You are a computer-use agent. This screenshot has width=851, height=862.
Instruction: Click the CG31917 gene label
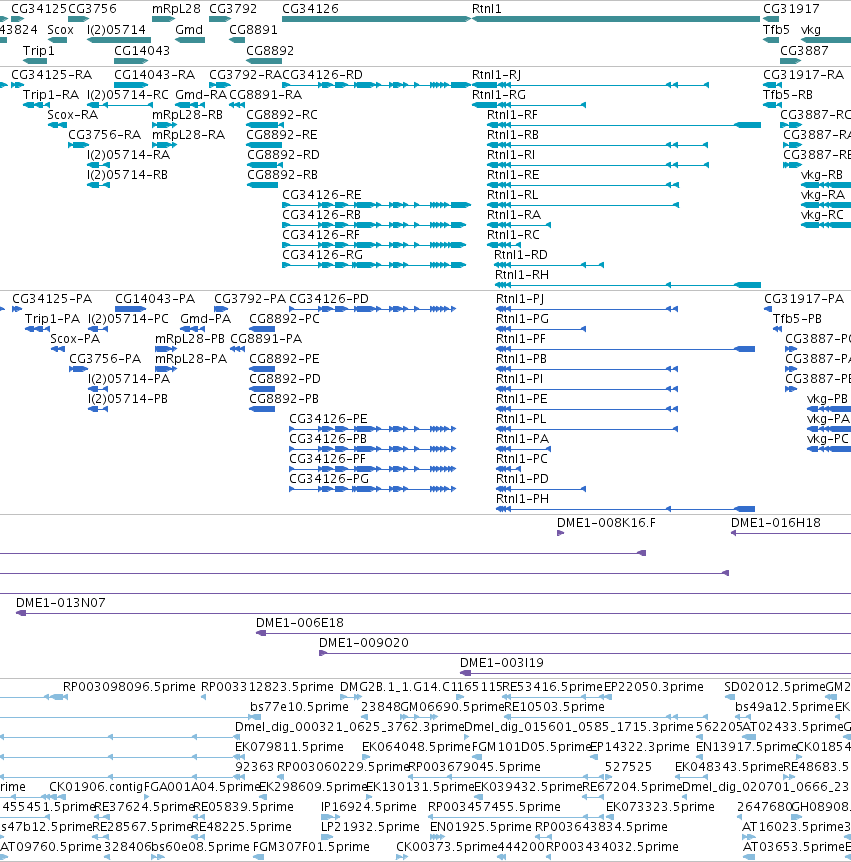pos(791,9)
